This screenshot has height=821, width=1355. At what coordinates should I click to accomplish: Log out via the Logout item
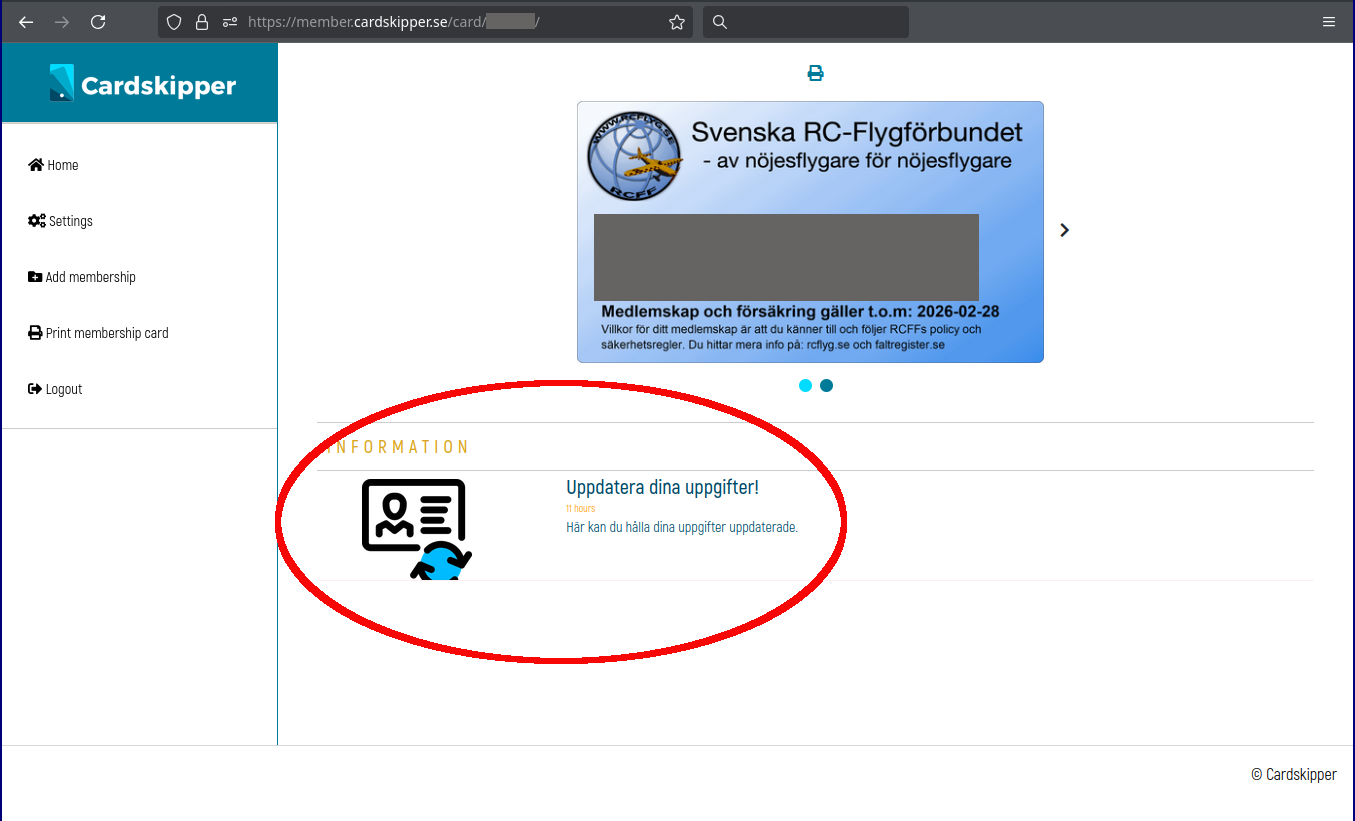[55, 389]
